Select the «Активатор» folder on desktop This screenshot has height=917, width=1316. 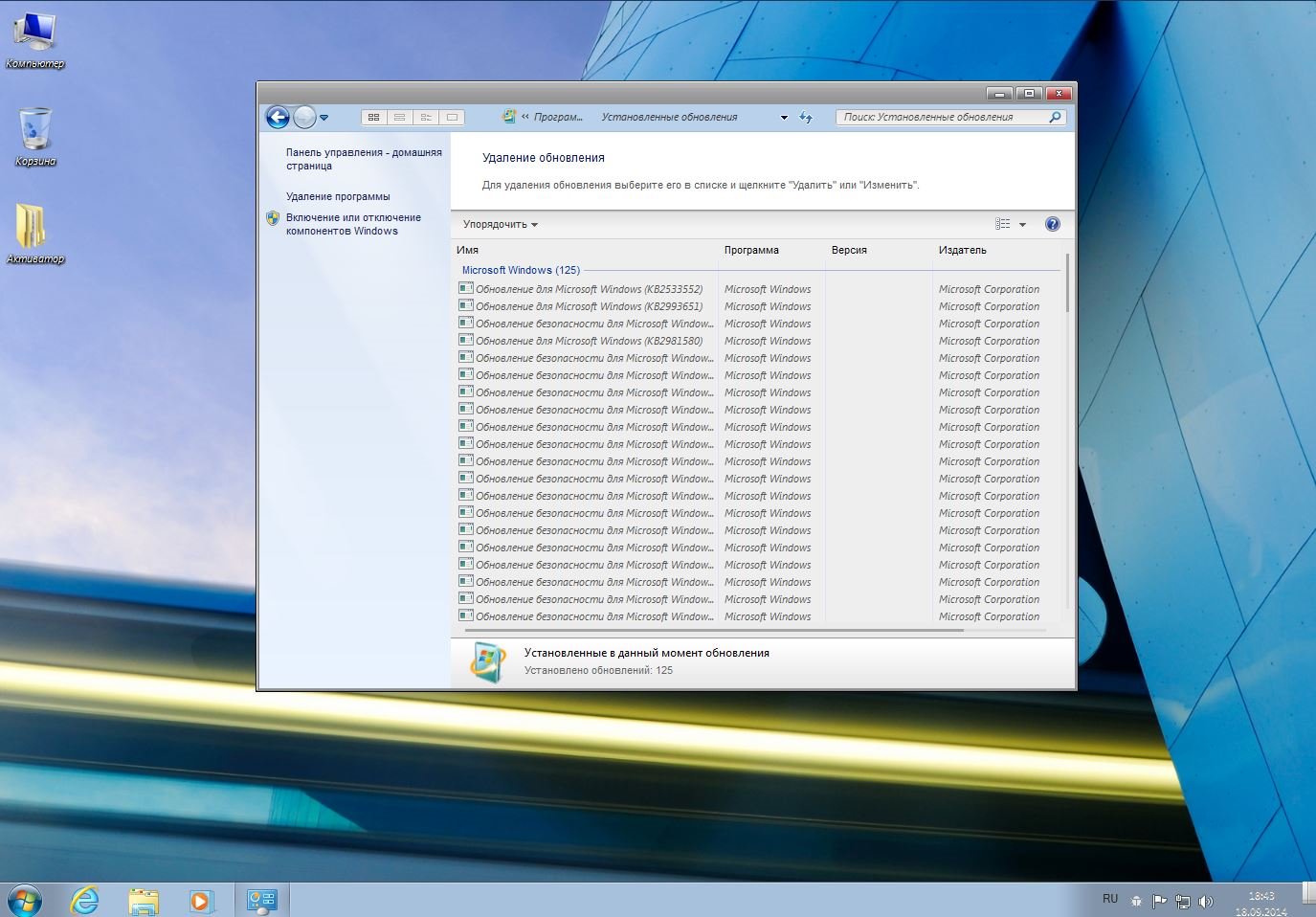coord(34,233)
